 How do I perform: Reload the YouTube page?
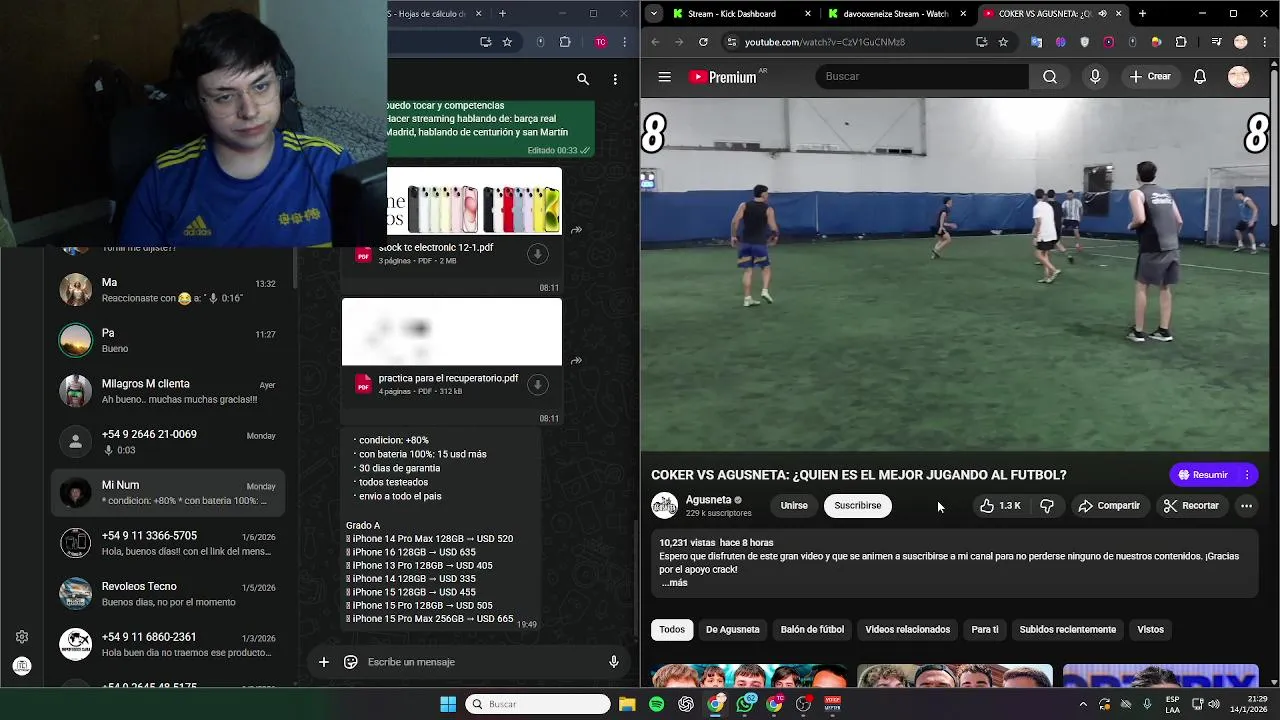click(x=703, y=42)
